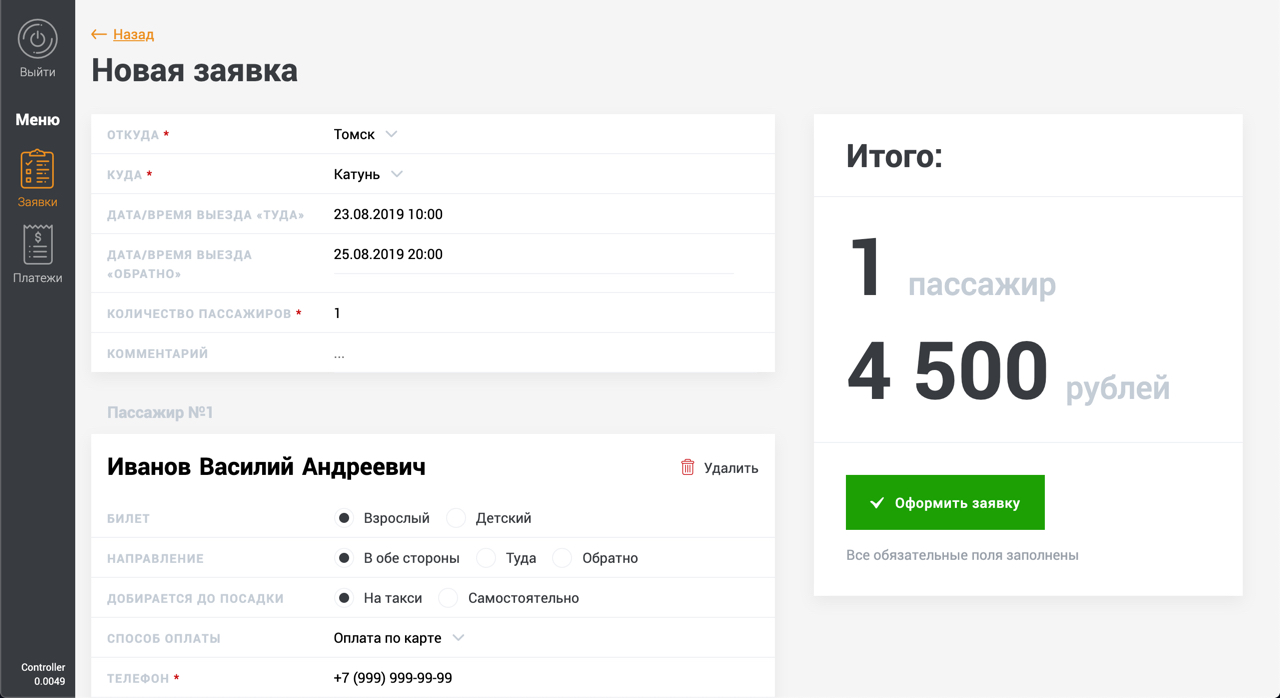1280x698 pixels.
Task: Click the Удалить passenger text
Action: (731, 468)
